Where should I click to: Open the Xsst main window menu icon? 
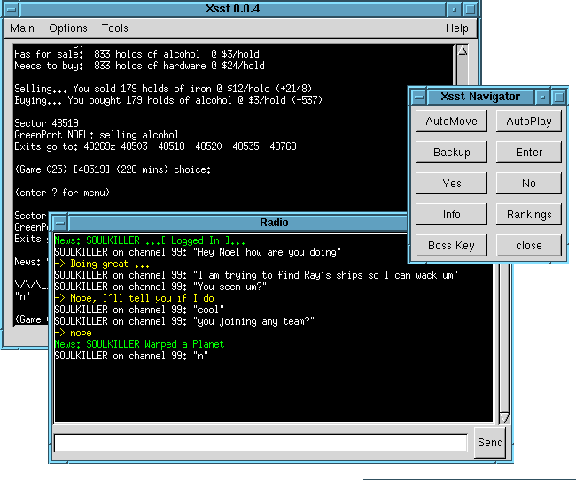pyautogui.click(x=11, y=9)
